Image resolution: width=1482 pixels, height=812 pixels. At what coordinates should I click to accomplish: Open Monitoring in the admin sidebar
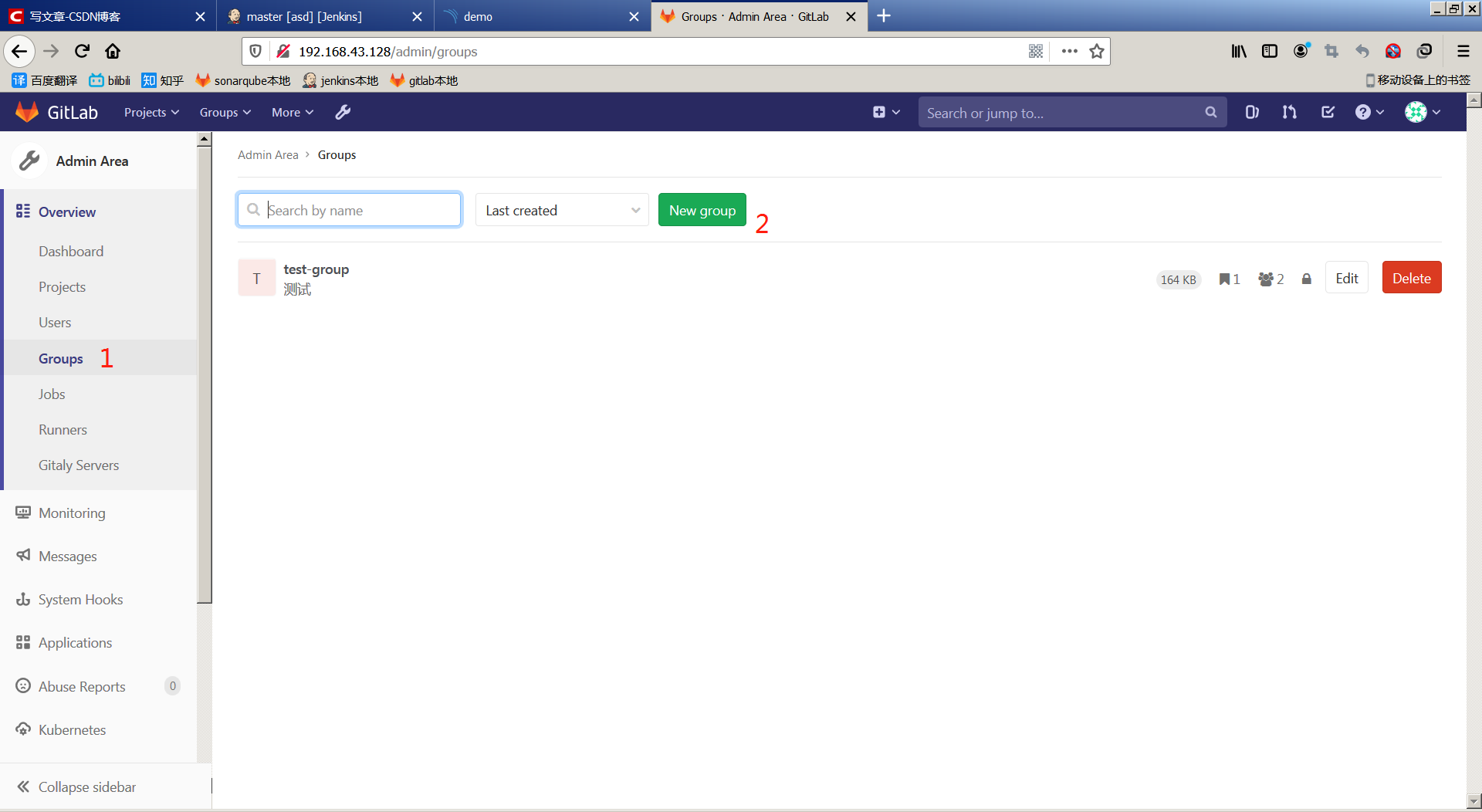point(72,513)
